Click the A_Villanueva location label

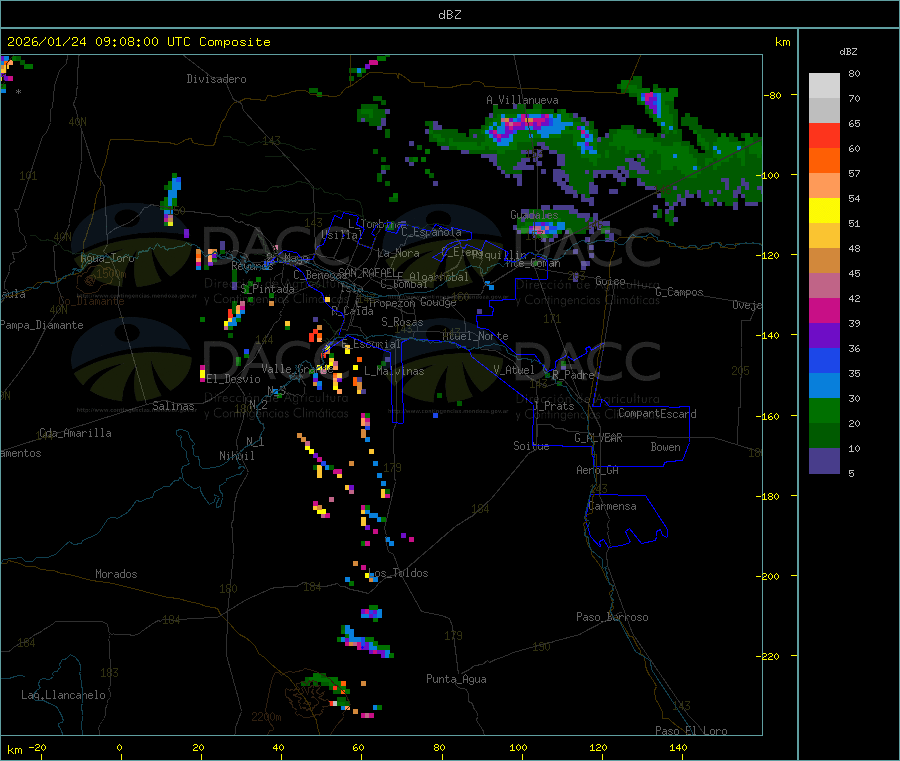(x=522, y=100)
